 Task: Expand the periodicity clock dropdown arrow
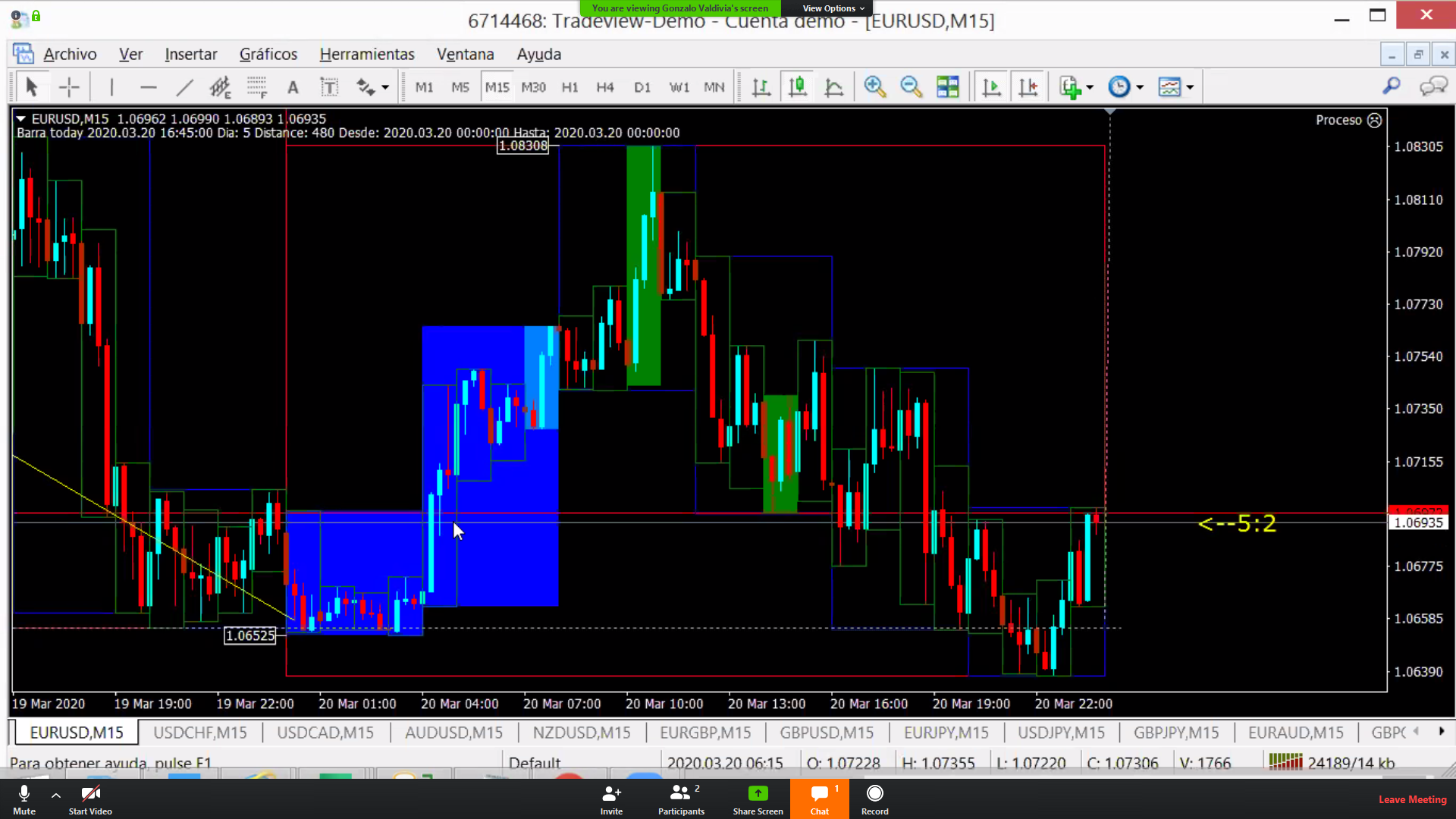coord(1140,87)
